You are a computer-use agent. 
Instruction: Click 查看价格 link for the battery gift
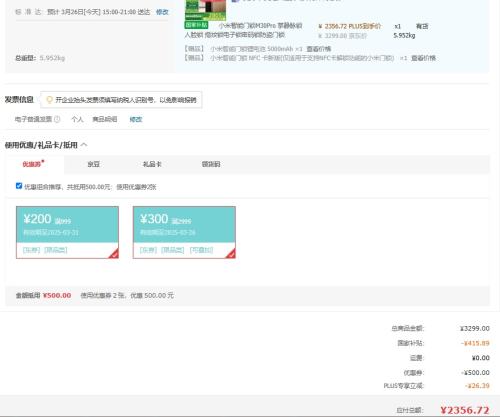(318, 49)
